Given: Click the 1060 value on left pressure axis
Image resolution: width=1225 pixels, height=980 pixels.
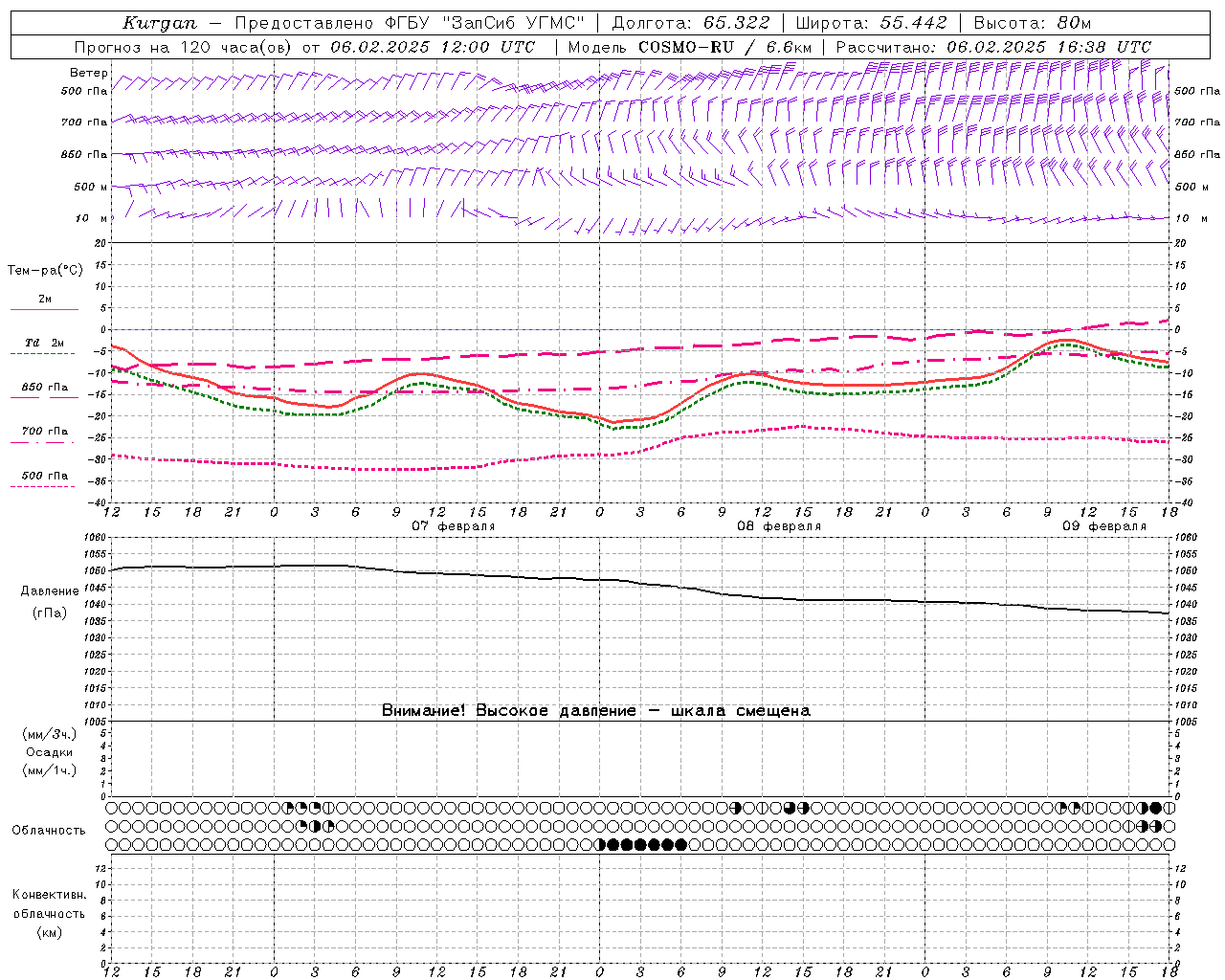Looking at the screenshot, I should [94, 537].
